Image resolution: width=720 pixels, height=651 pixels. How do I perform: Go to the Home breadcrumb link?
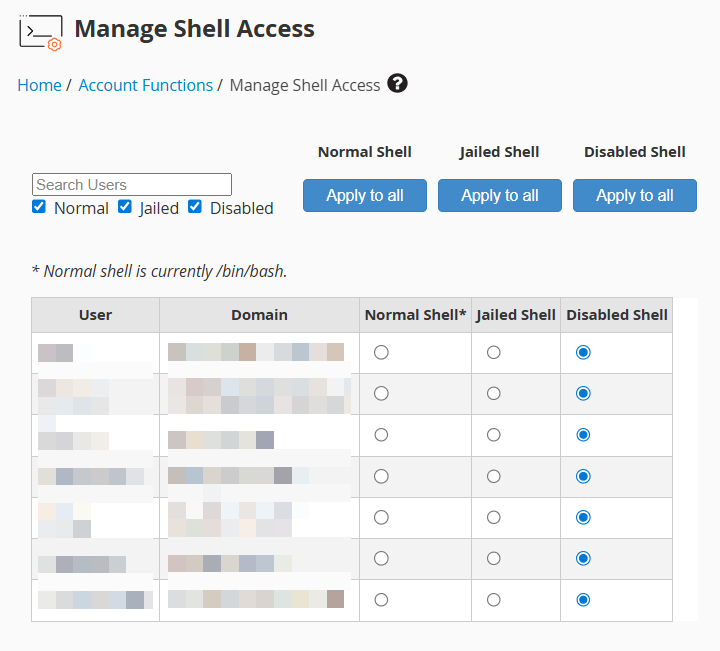(39, 85)
